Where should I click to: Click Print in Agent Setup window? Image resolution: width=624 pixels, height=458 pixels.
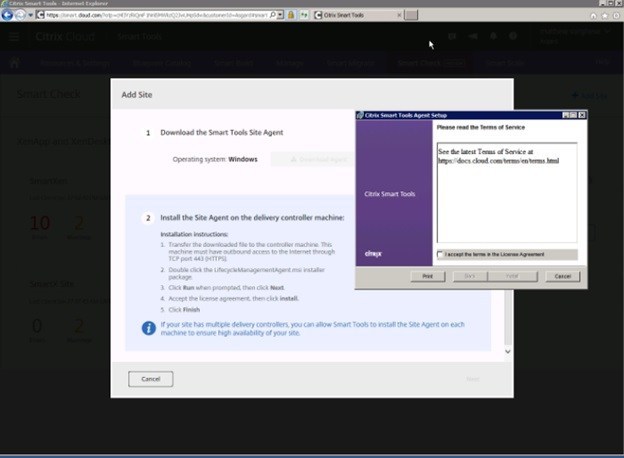[x=428, y=276]
